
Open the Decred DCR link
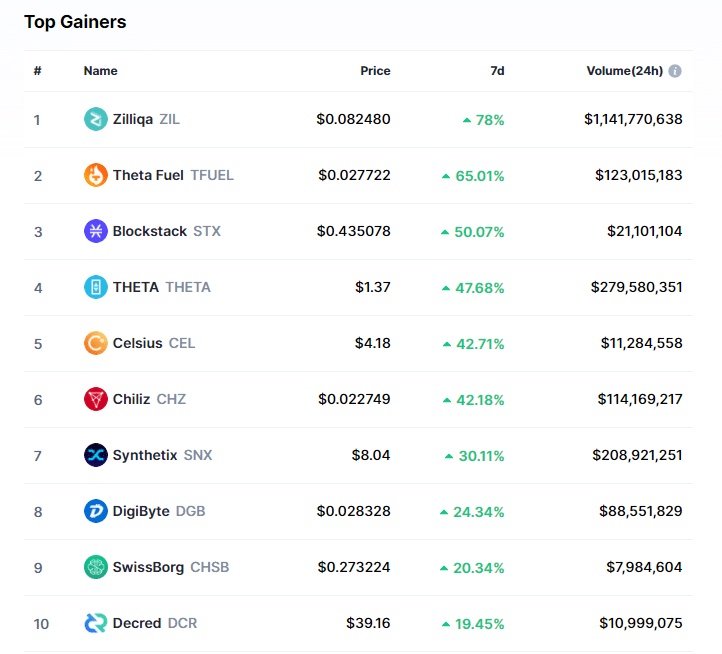(x=137, y=623)
